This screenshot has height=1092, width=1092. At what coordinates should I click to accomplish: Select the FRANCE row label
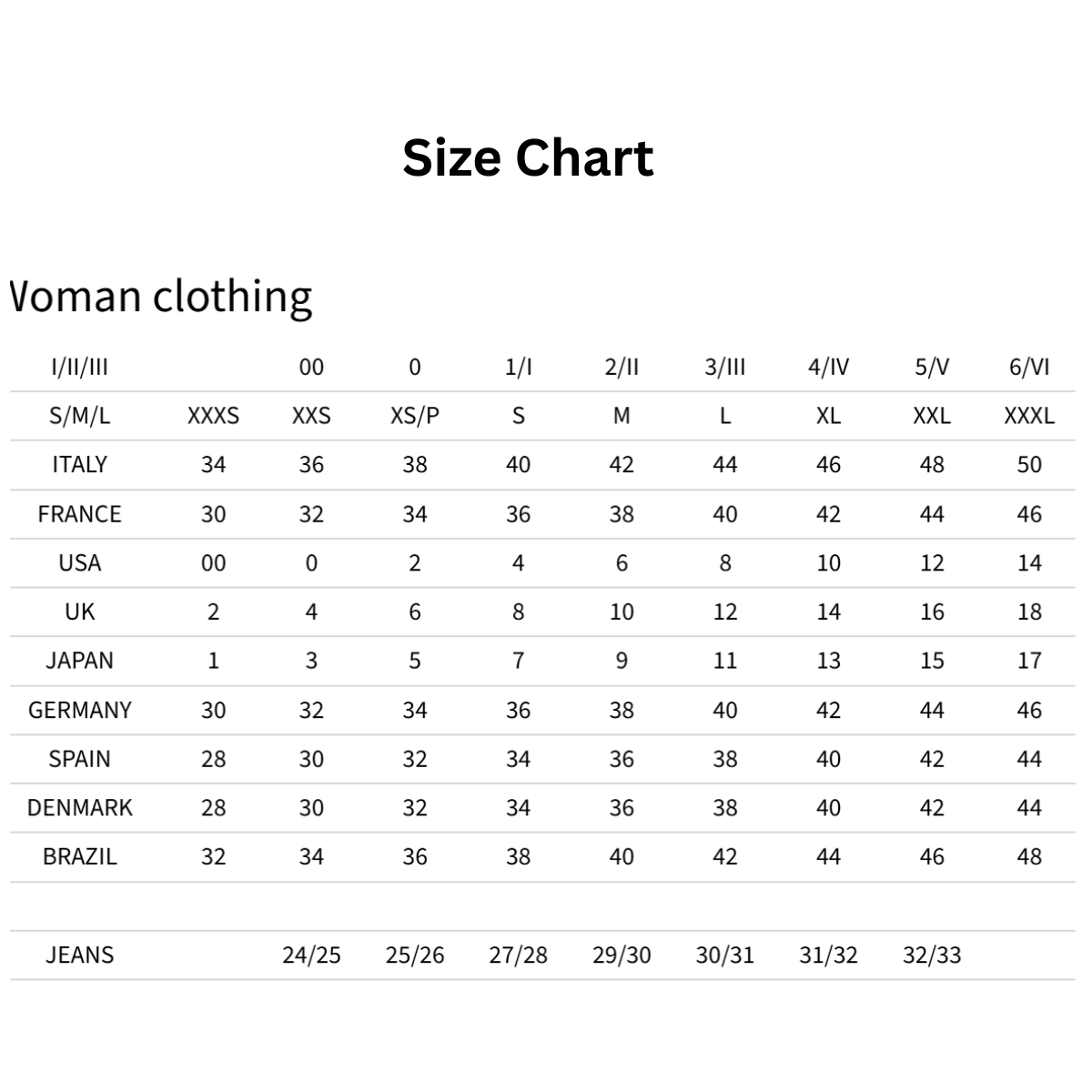[80, 514]
